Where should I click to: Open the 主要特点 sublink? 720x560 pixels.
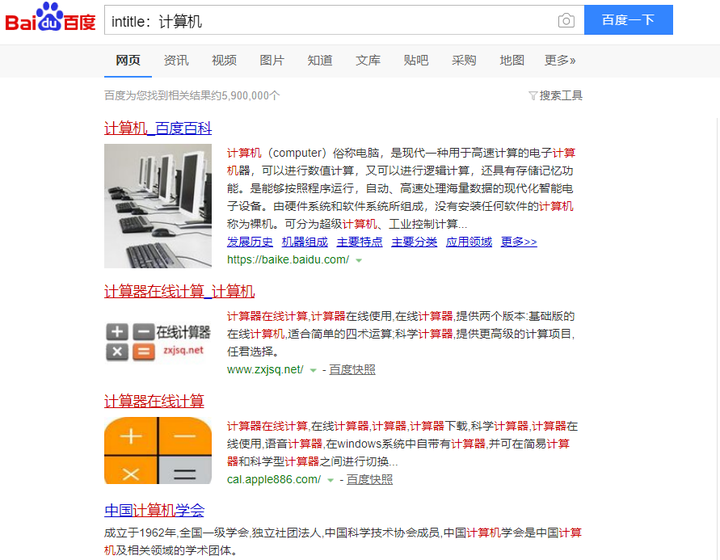[x=360, y=242]
